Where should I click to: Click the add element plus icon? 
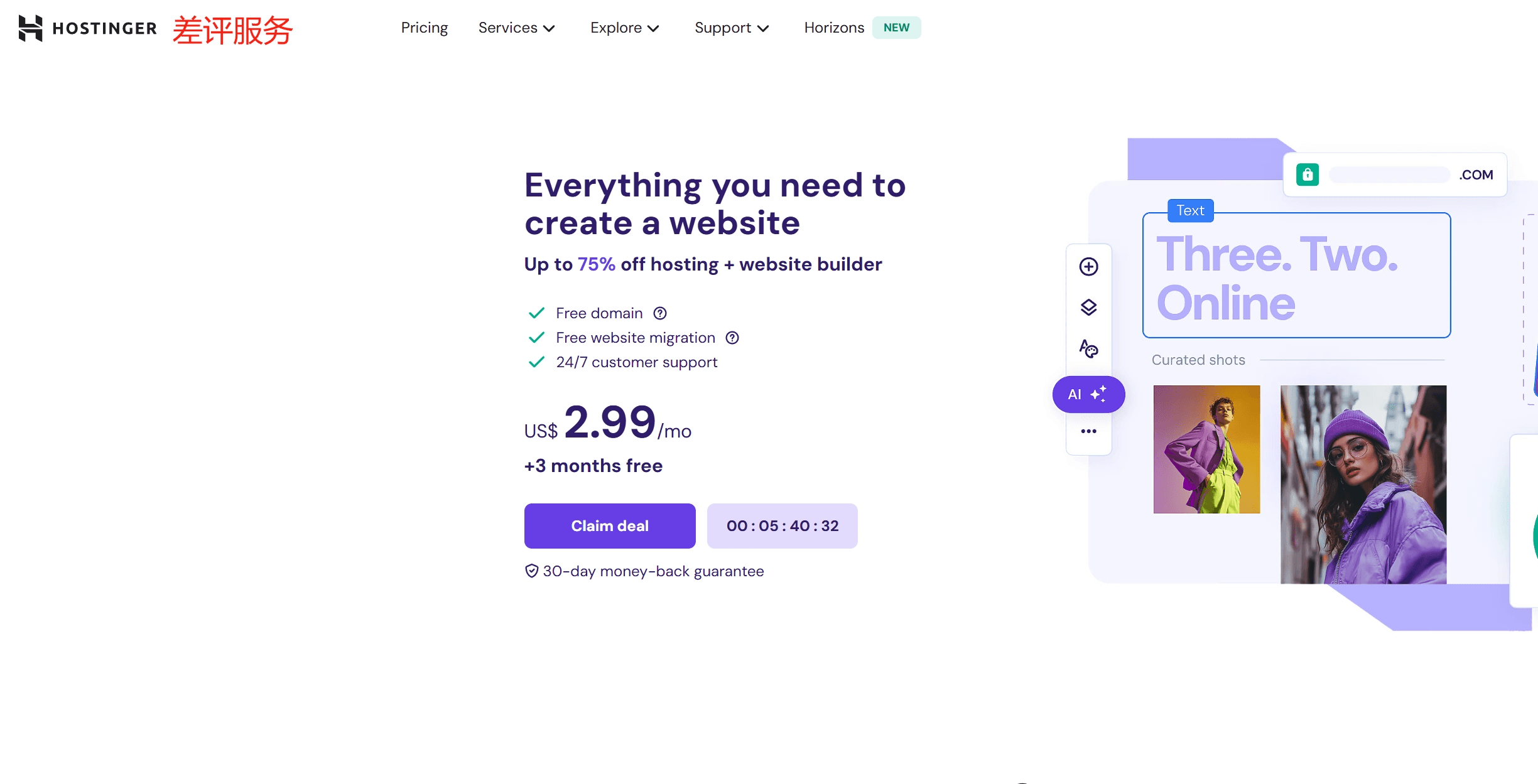[x=1088, y=267]
